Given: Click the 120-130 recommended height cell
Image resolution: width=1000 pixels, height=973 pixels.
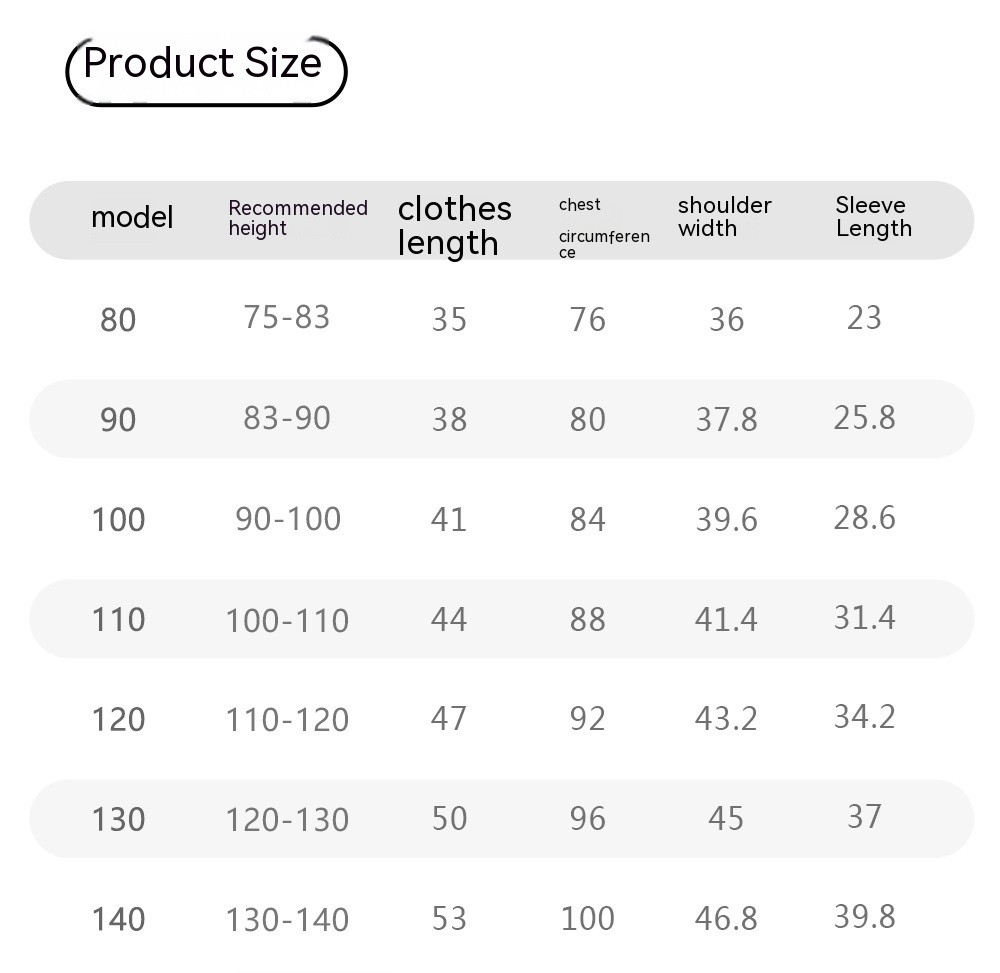Looking at the screenshot, I should 287,820.
